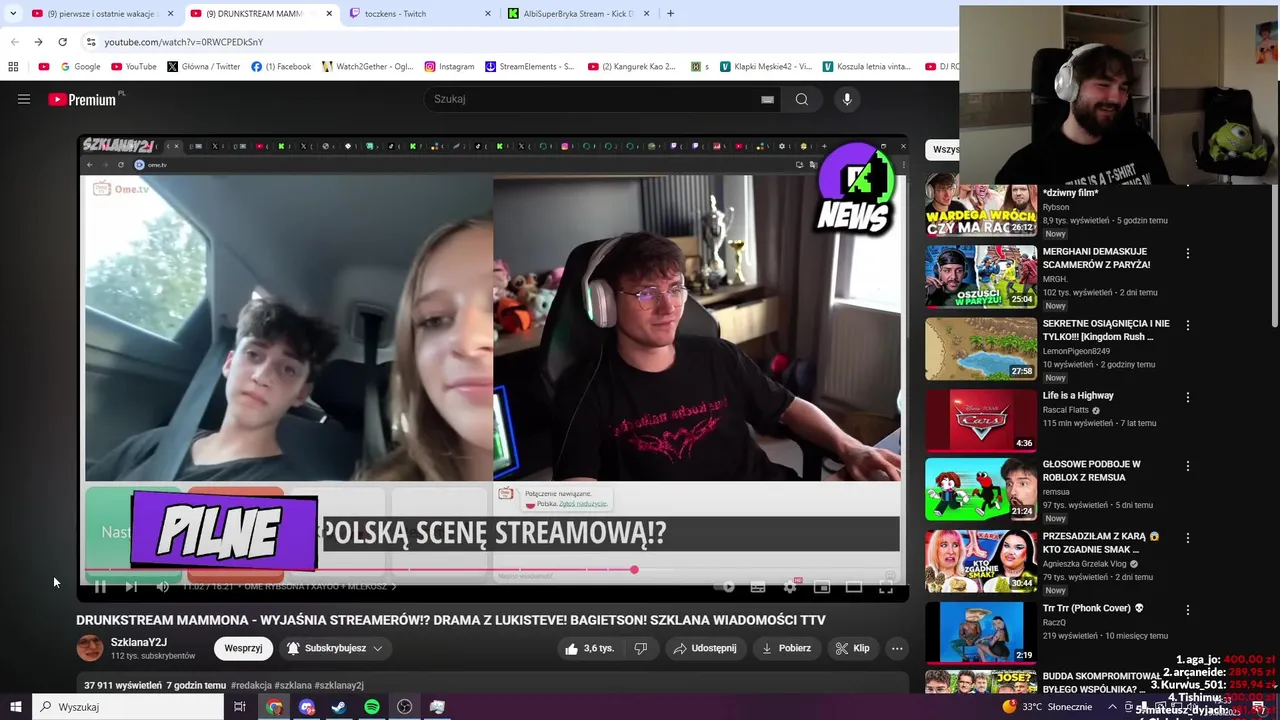Click the Wesprzyj button
Screen dimensions: 1280x720
tap(243, 648)
